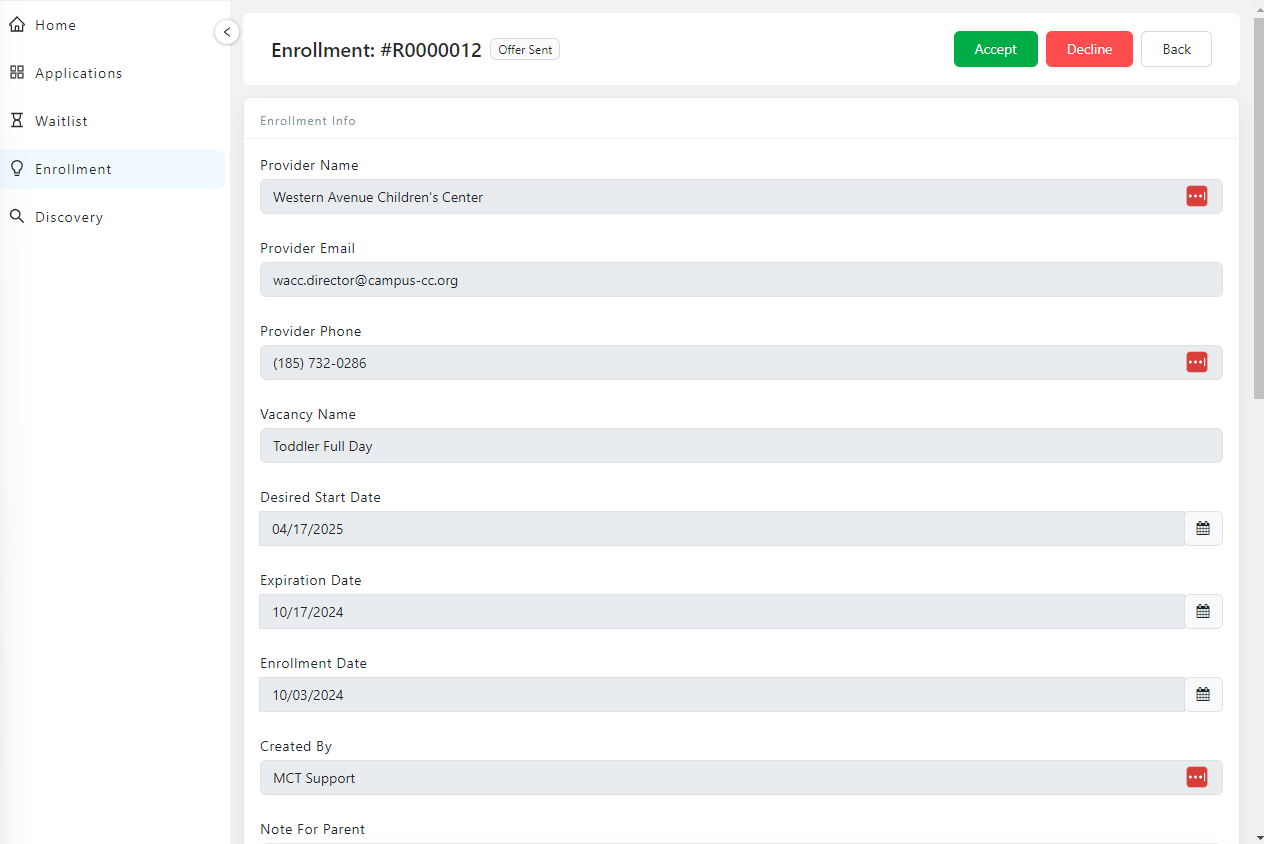Screen dimensions: 1264x844
Task: Click the 'Provider Email' label
Action: tap(307, 248)
